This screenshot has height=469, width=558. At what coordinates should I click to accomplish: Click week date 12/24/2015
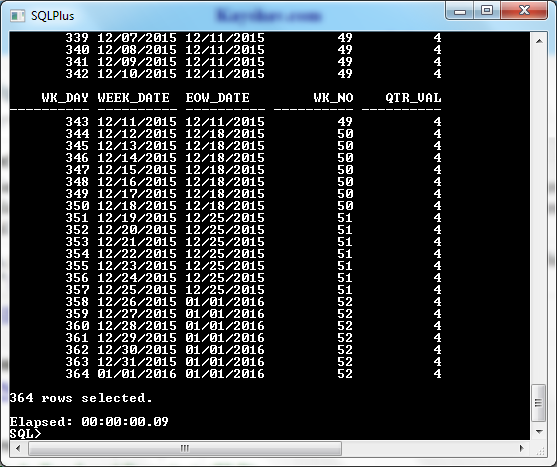point(137,278)
